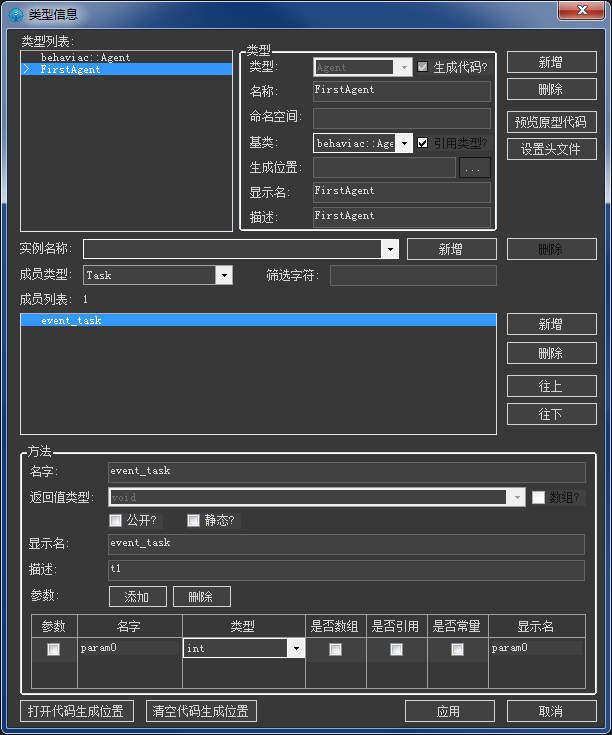The image size is (612, 735).
Task: Click the 打开代码生成位置 button
Action: [x=77, y=711]
